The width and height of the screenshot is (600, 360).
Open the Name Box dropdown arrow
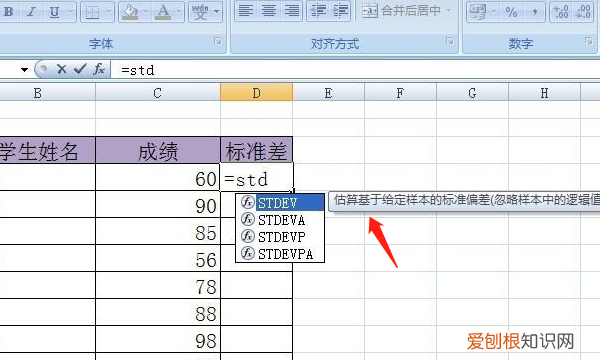coord(24,70)
